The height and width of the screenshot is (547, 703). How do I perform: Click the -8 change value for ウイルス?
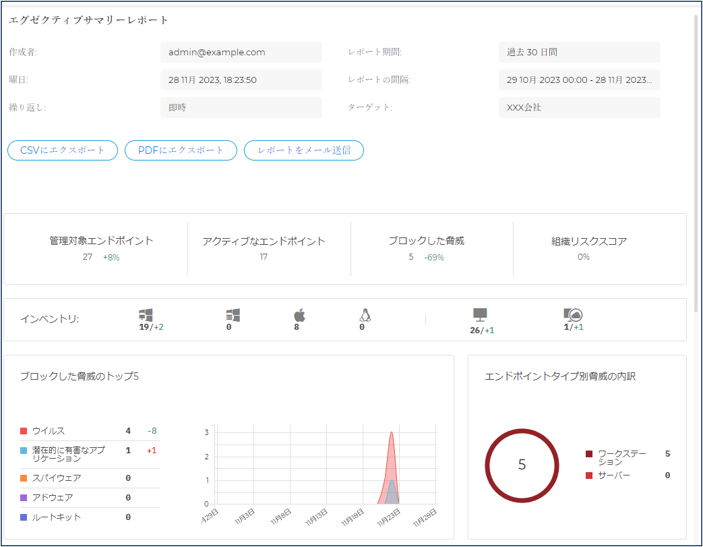pos(152,431)
